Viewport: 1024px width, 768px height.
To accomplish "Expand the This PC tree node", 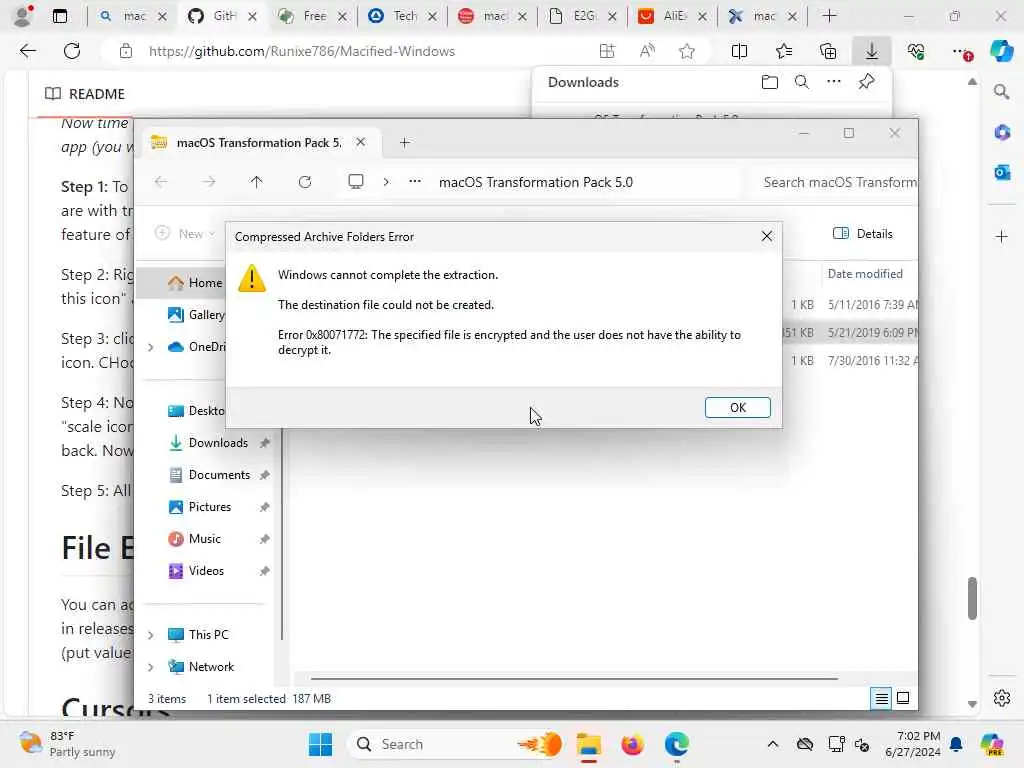I will (151, 635).
